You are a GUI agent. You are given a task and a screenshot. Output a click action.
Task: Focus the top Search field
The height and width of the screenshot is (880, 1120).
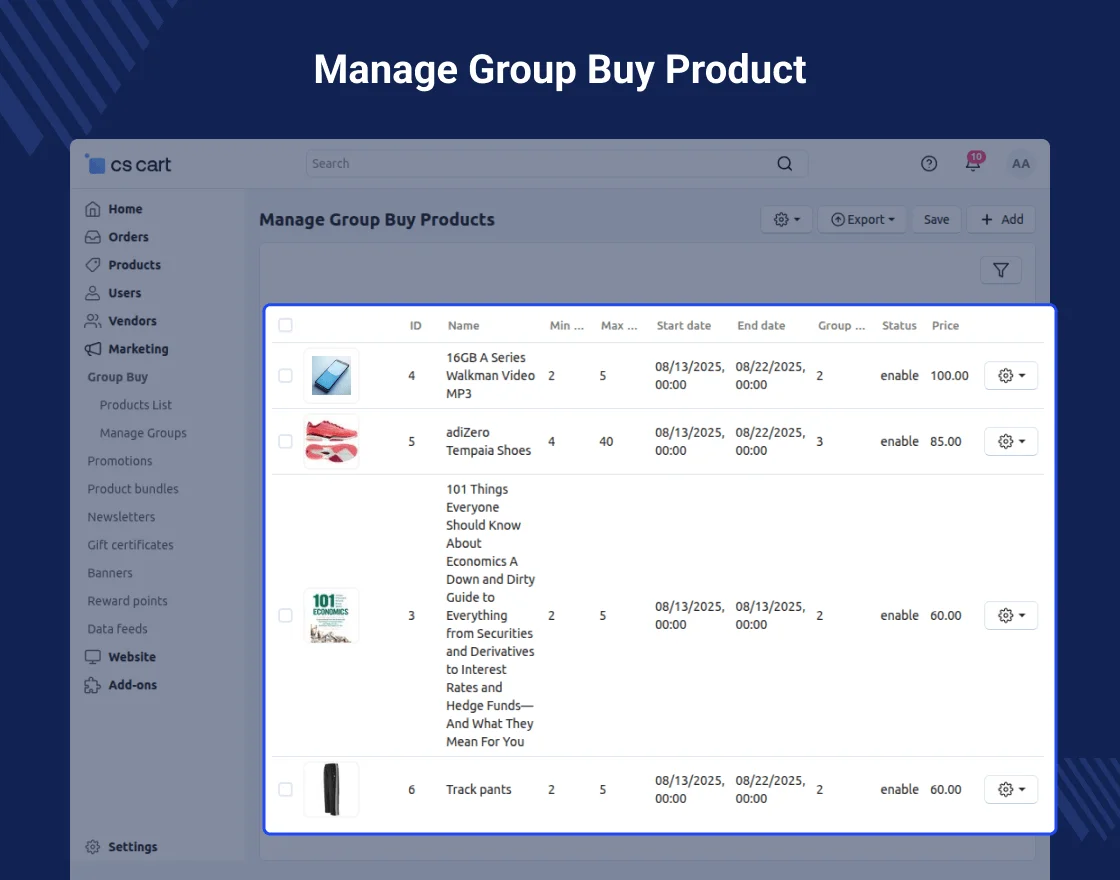(540, 164)
